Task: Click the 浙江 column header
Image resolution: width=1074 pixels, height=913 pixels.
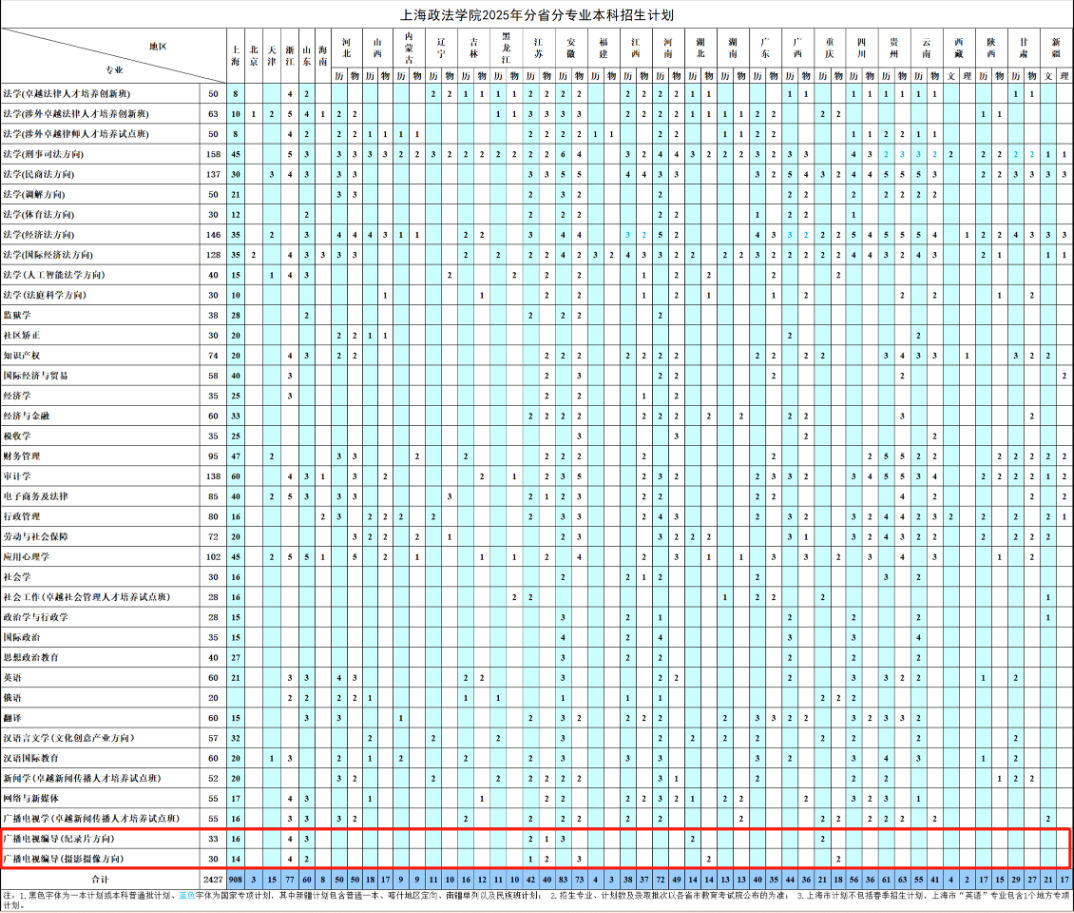Action: [290, 55]
